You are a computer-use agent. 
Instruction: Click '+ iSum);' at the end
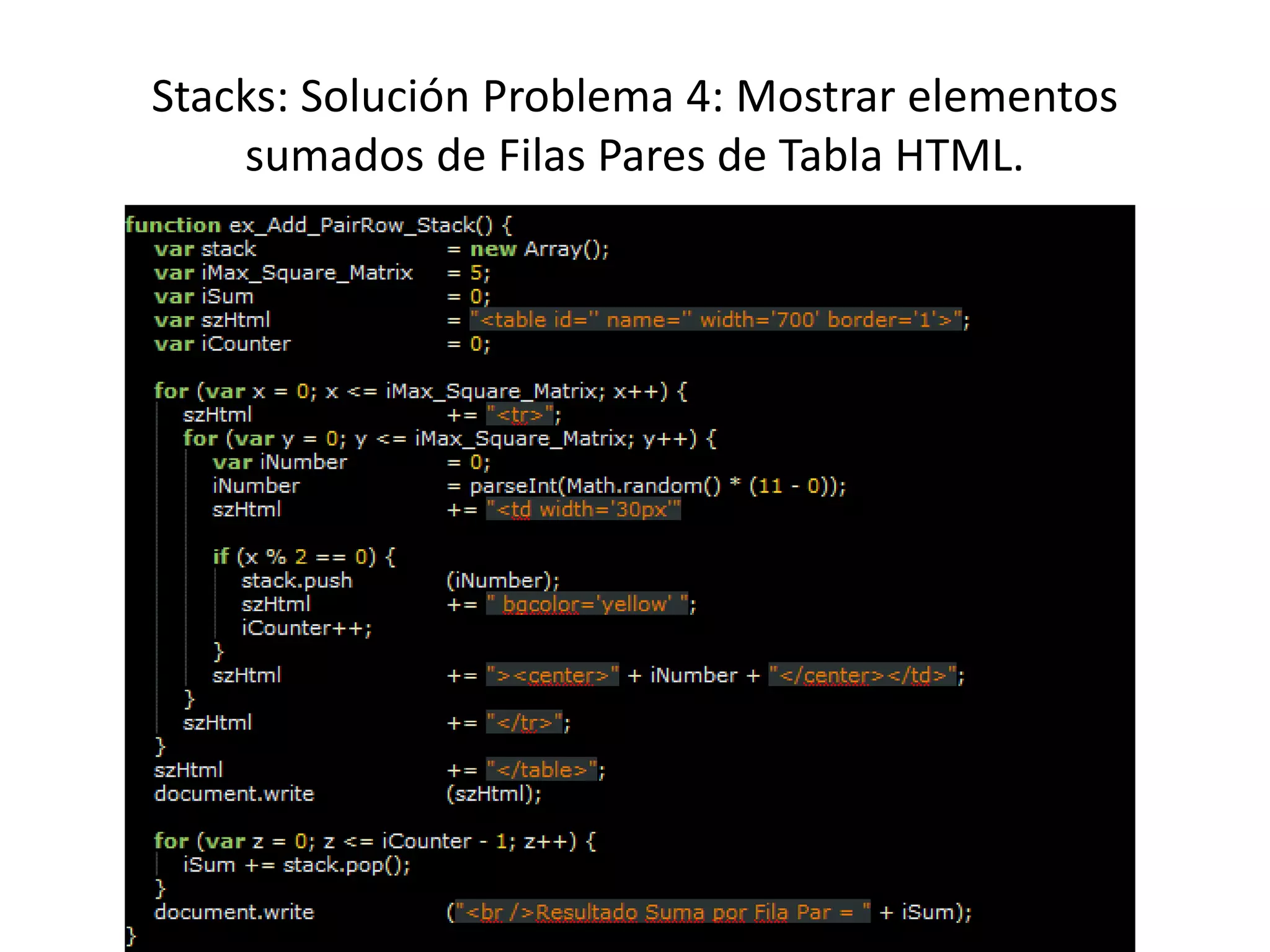pyautogui.click(x=925, y=912)
